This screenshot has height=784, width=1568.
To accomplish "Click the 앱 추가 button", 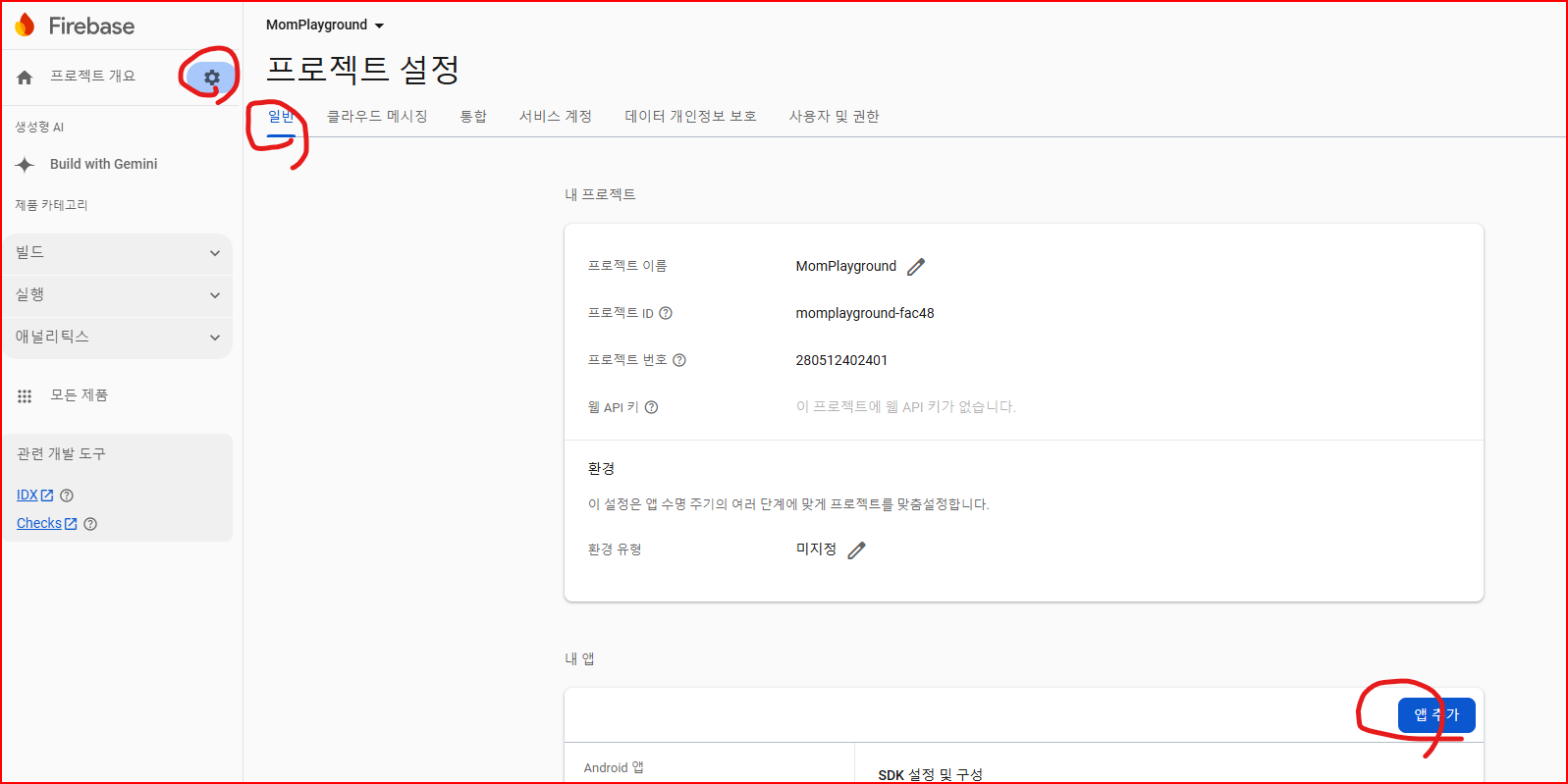I will (x=1436, y=715).
